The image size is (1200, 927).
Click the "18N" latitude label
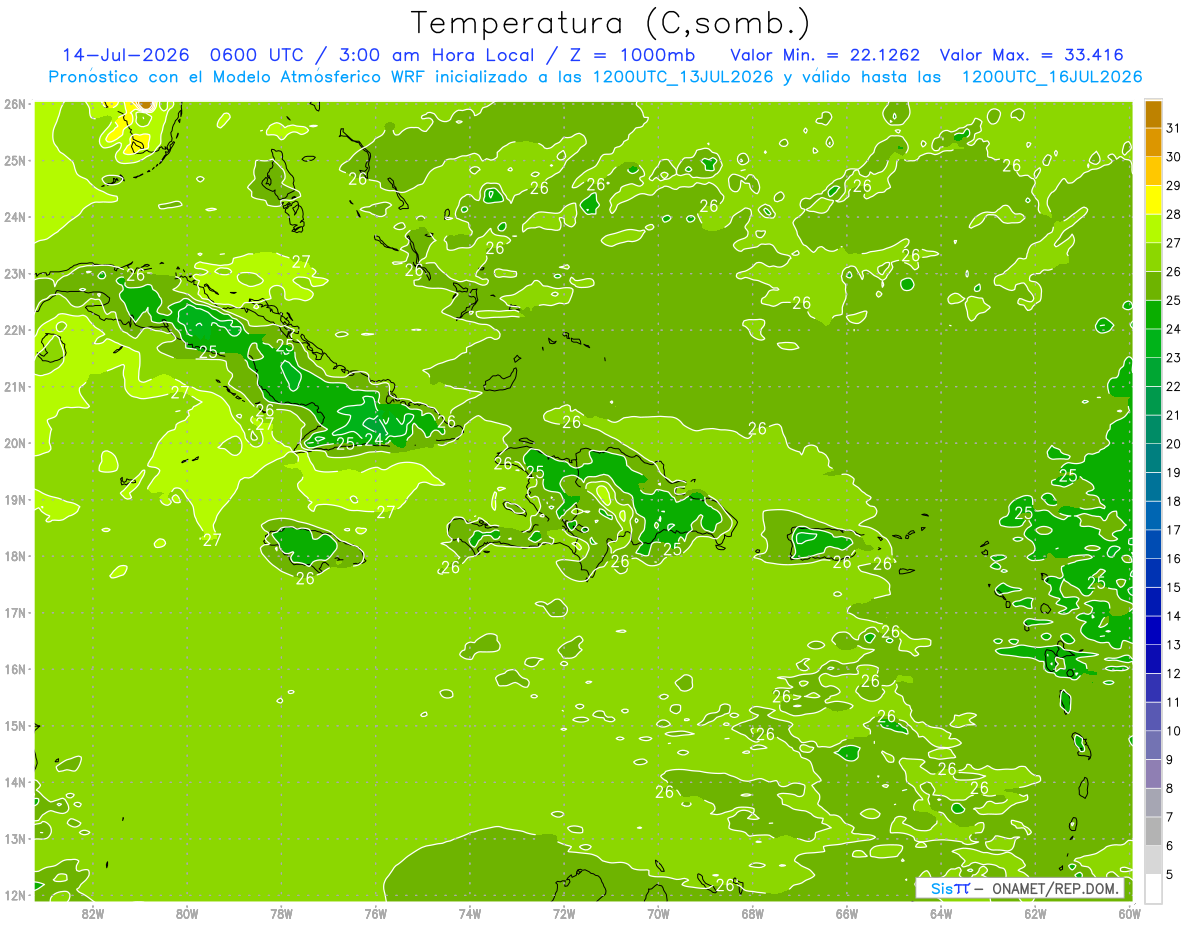[16, 556]
